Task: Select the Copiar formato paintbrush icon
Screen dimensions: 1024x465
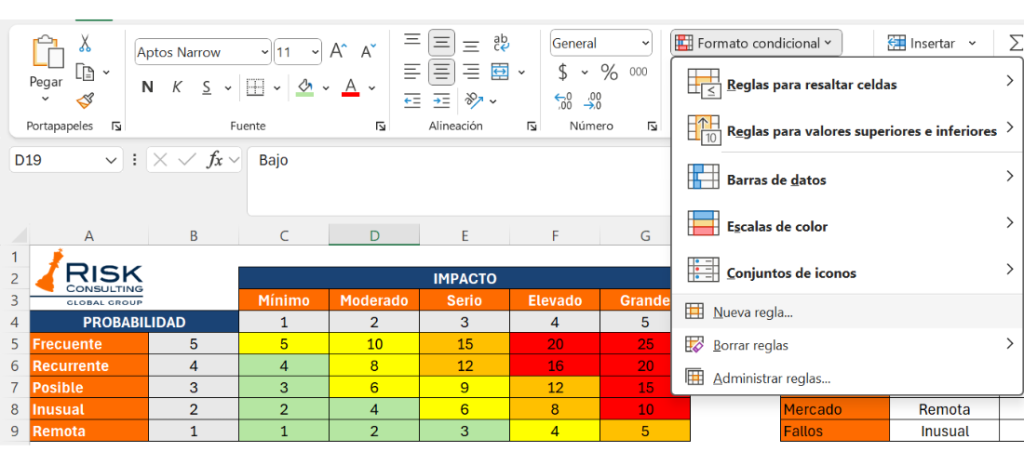Action: pos(85,100)
